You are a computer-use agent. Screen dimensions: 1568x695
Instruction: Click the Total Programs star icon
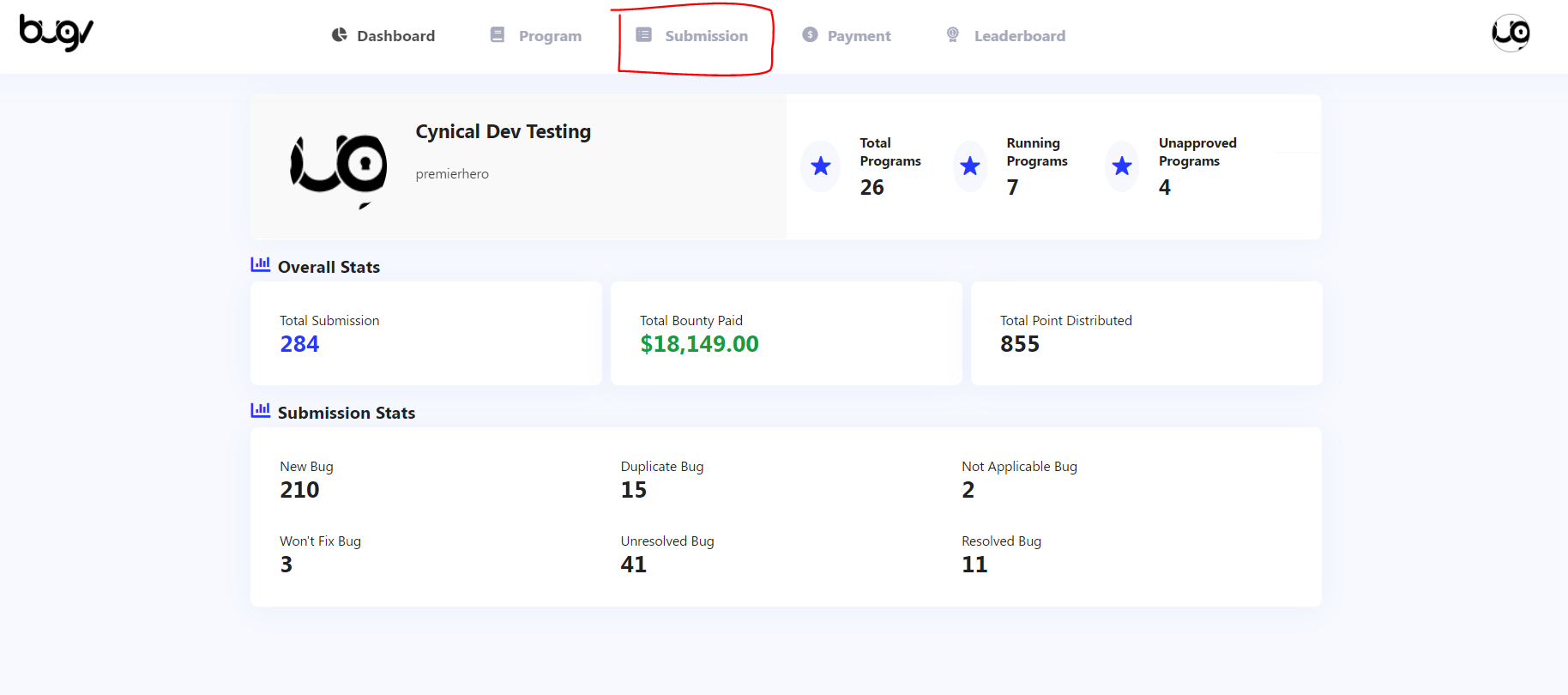click(x=821, y=166)
